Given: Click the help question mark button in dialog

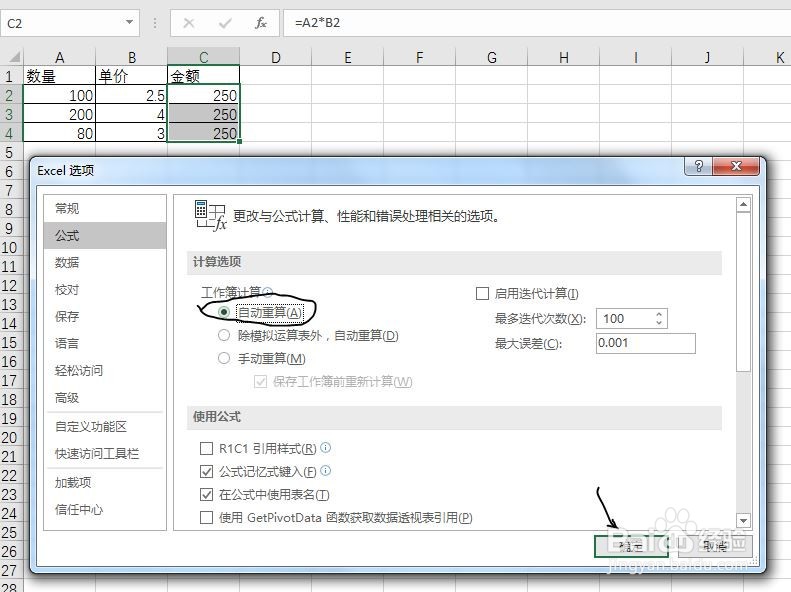Looking at the screenshot, I should coord(698,166).
